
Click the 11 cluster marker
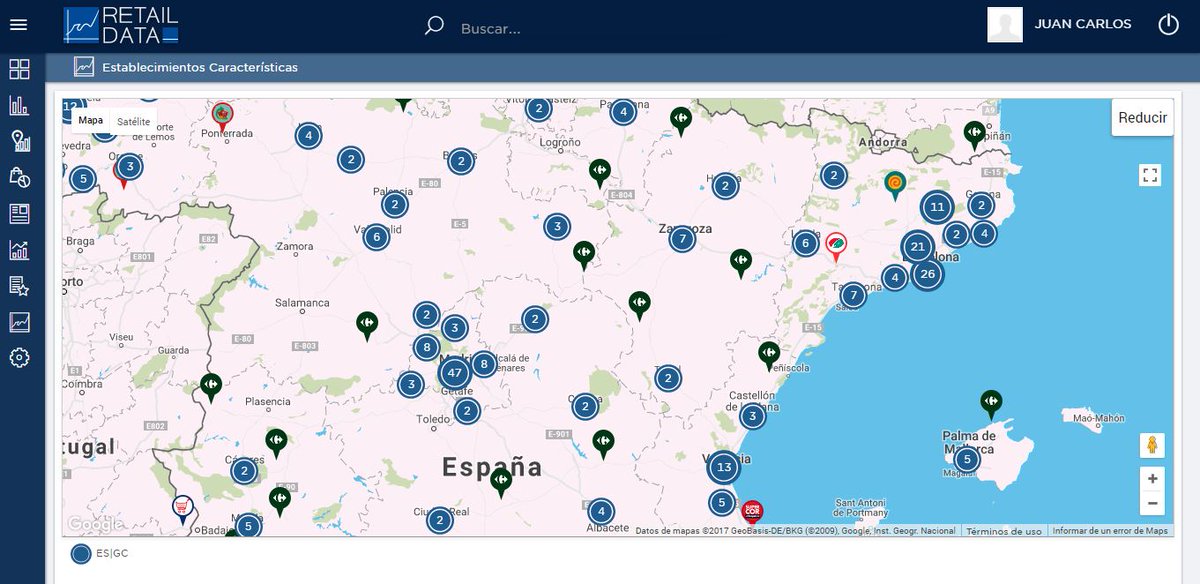tap(937, 208)
